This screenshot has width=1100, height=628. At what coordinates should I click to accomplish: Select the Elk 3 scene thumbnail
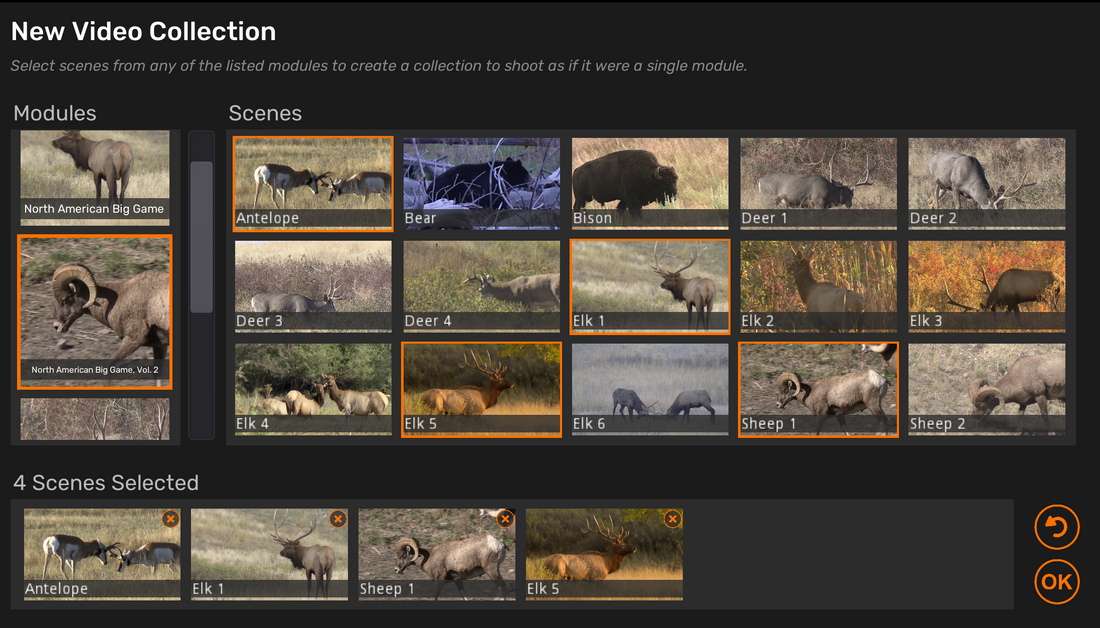(x=986, y=286)
